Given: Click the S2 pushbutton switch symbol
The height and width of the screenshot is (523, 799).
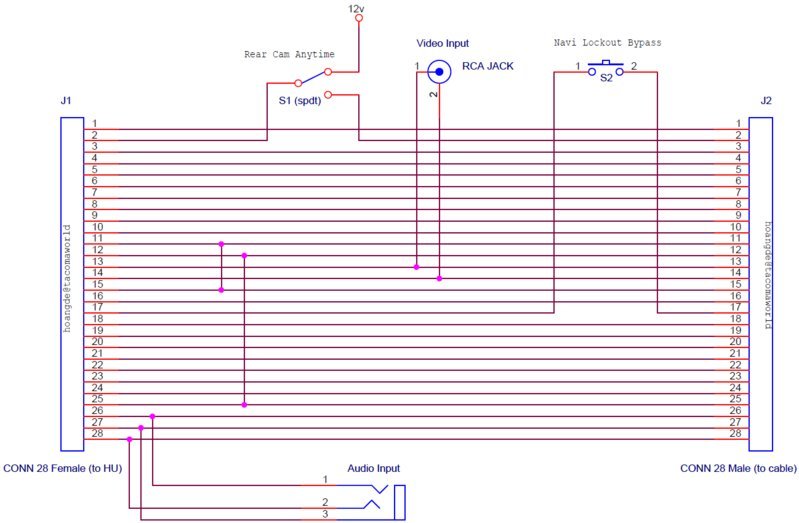Looking at the screenshot, I should 606,69.
